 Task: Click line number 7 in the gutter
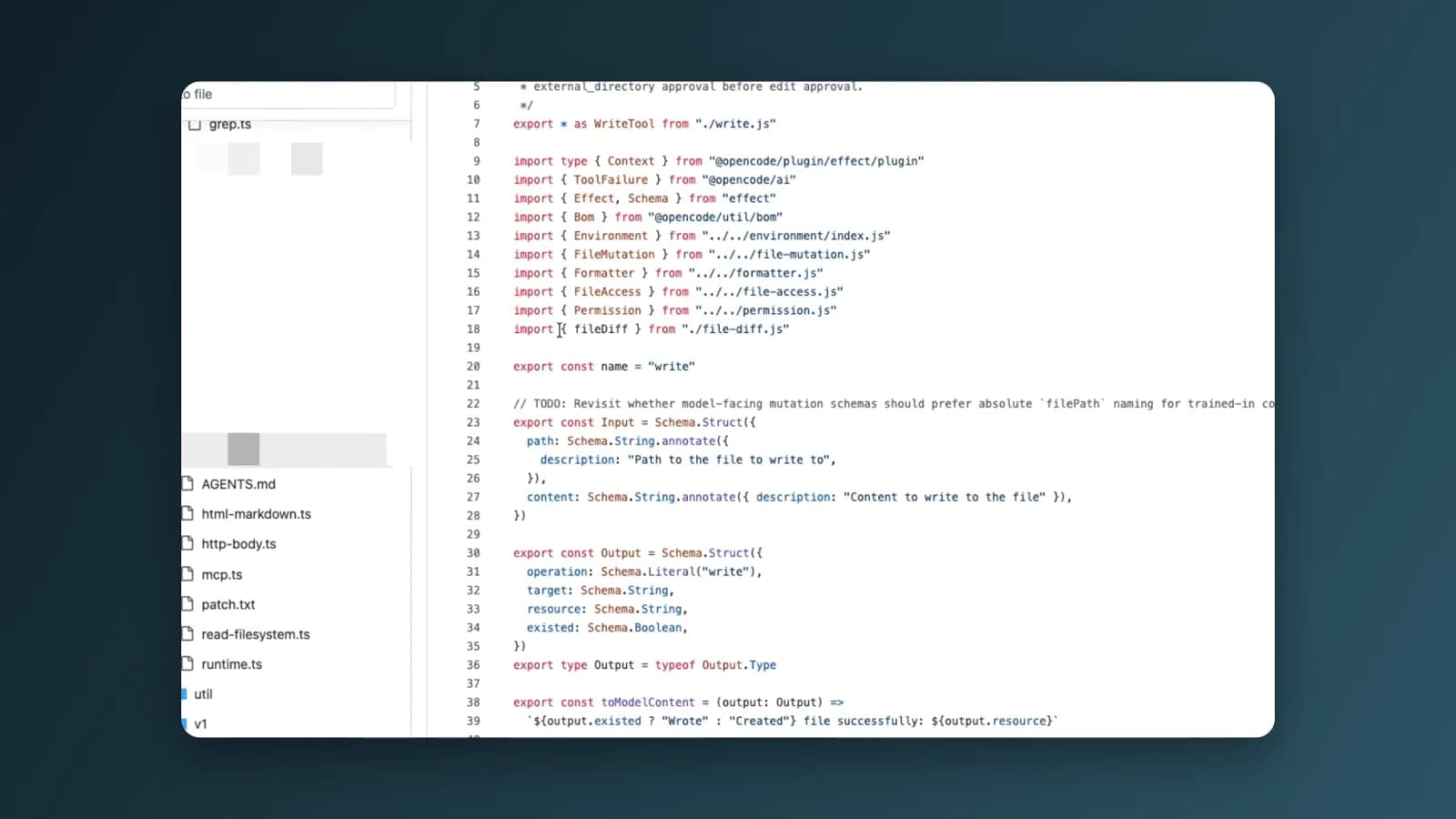pos(476,124)
